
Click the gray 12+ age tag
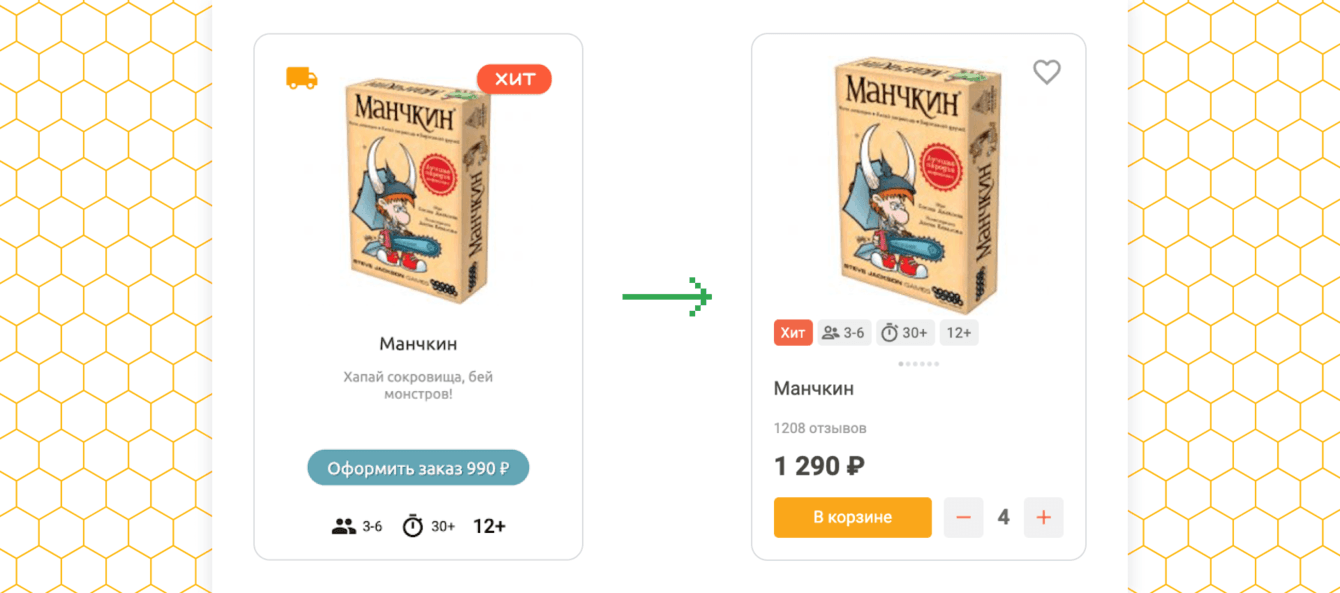tap(959, 333)
